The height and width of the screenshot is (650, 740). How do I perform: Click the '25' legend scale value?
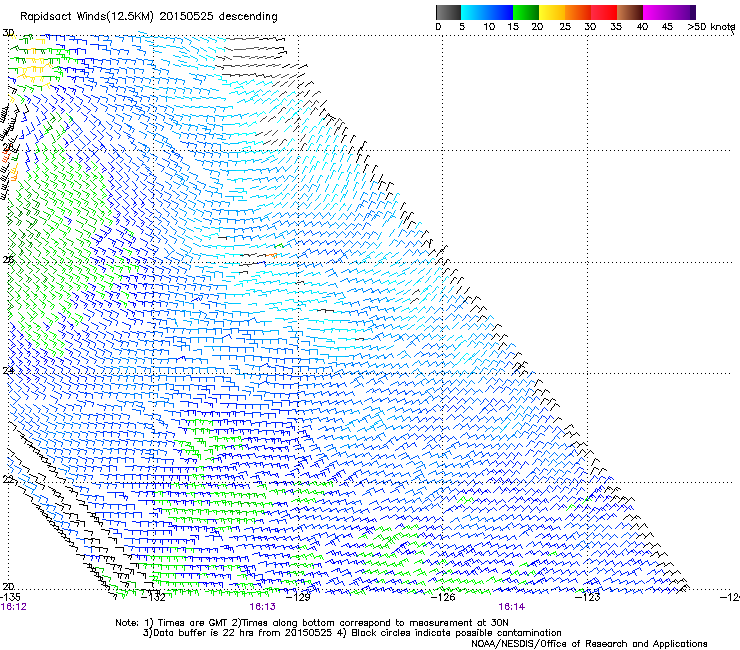[565, 27]
